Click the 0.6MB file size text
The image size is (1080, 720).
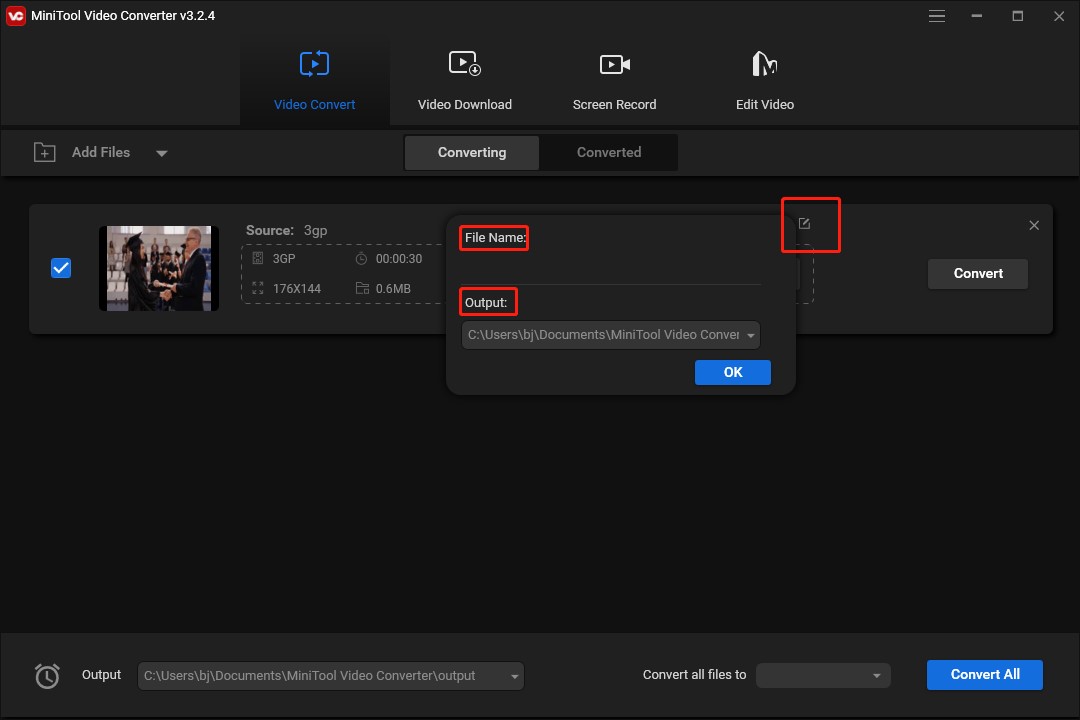393,289
